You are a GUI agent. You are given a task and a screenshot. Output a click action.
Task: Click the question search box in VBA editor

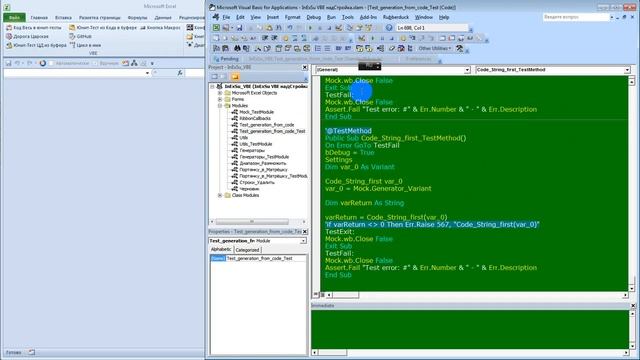pyautogui.click(x=576, y=17)
